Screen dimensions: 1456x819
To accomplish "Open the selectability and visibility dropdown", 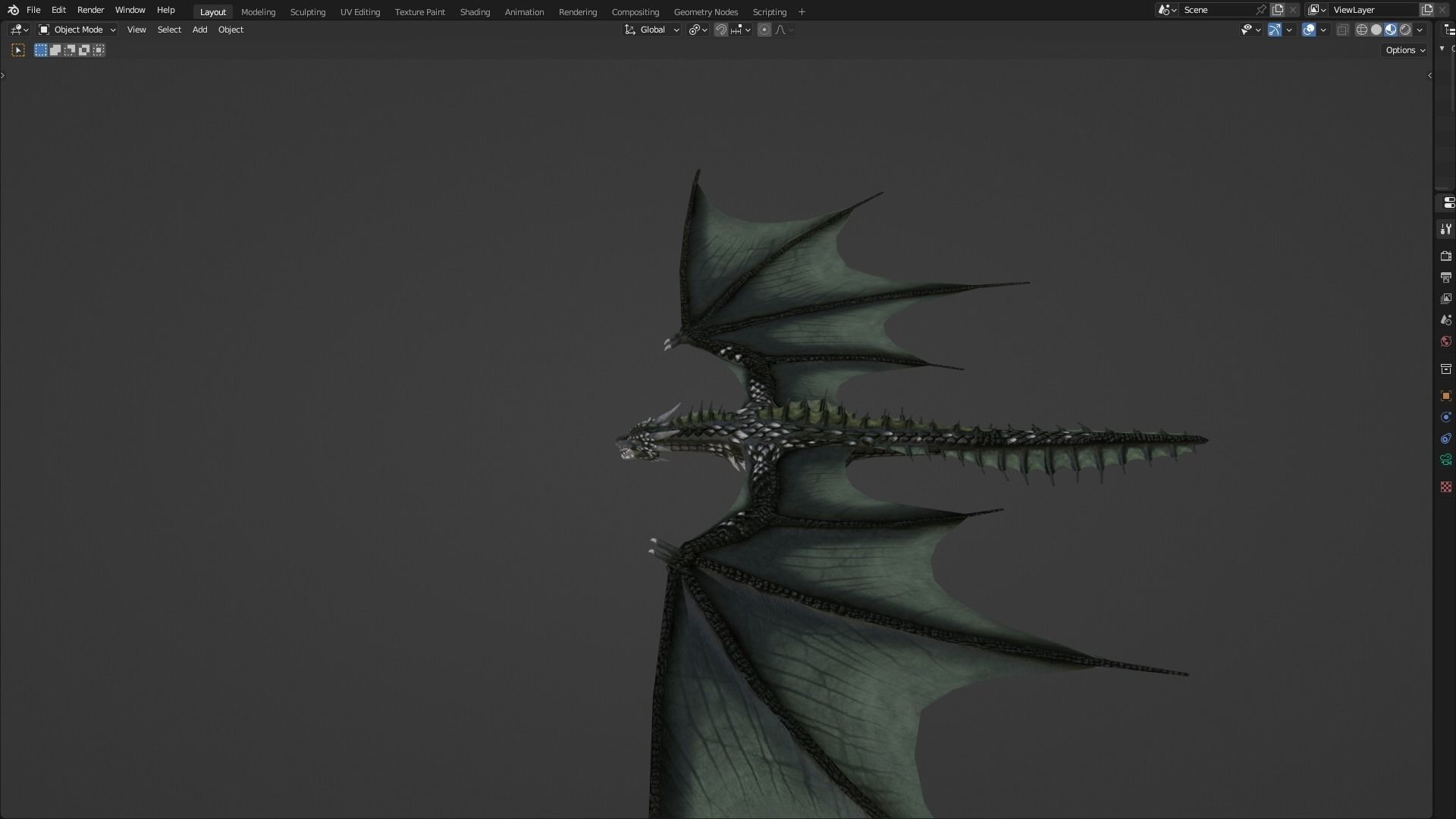I will [1250, 30].
